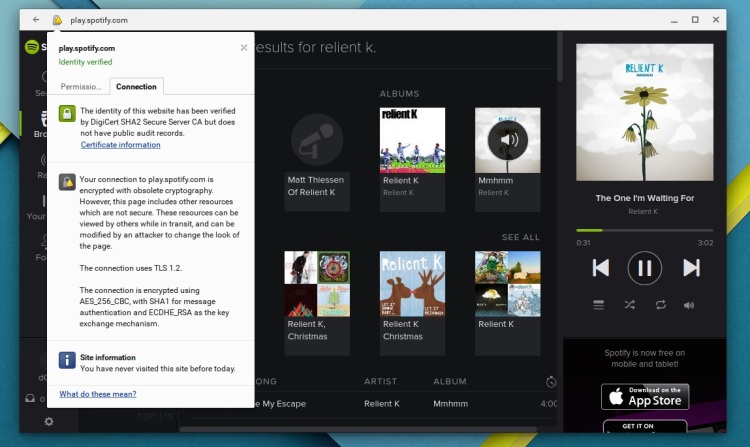Image resolution: width=750 pixels, height=447 pixels.
Task: Minimize the browser window
Action: click(674, 20)
